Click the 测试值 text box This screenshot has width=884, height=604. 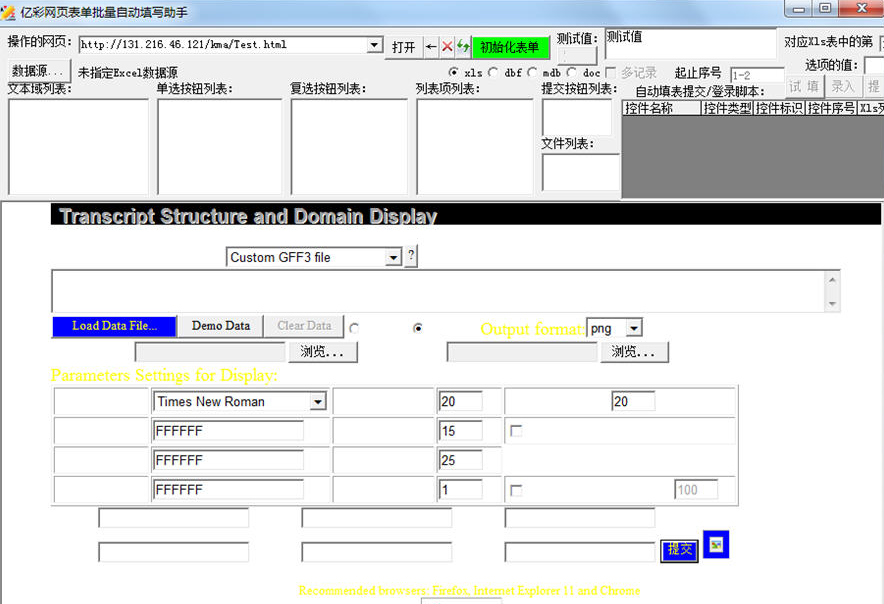(690, 43)
